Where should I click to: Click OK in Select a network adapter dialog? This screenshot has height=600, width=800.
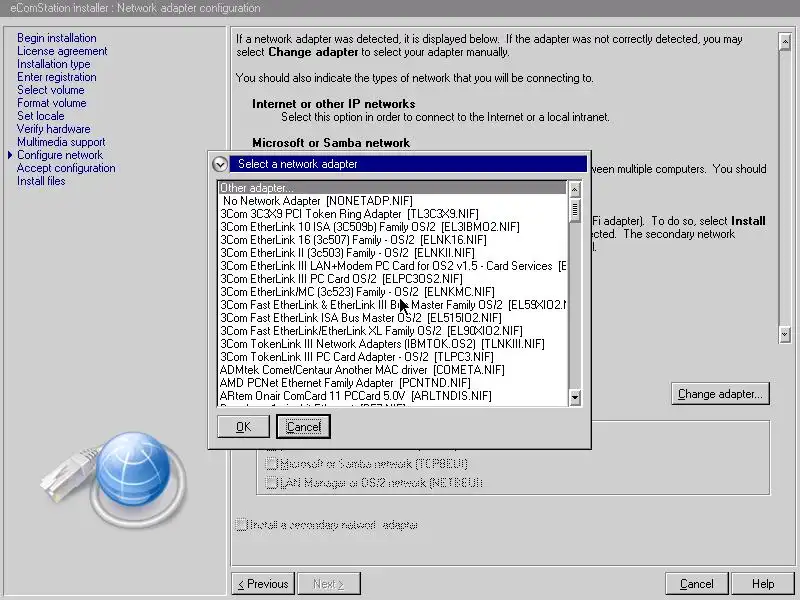(x=243, y=427)
